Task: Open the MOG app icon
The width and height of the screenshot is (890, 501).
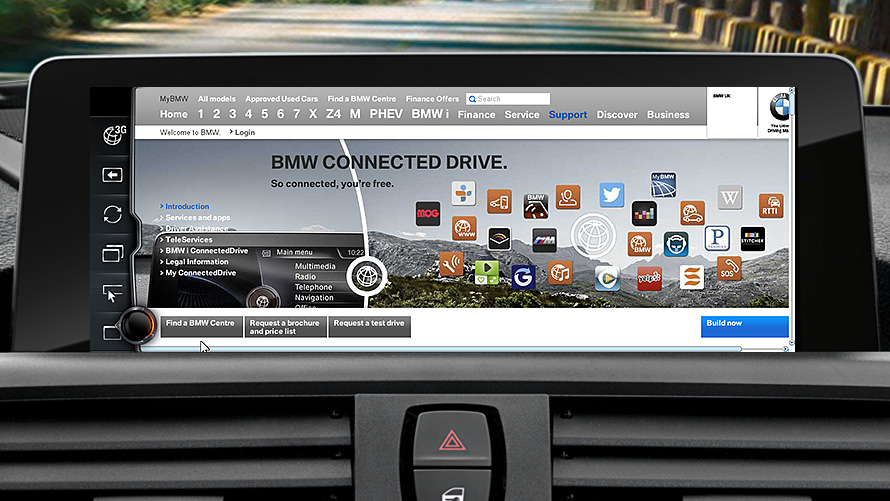Action: [428, 214]
